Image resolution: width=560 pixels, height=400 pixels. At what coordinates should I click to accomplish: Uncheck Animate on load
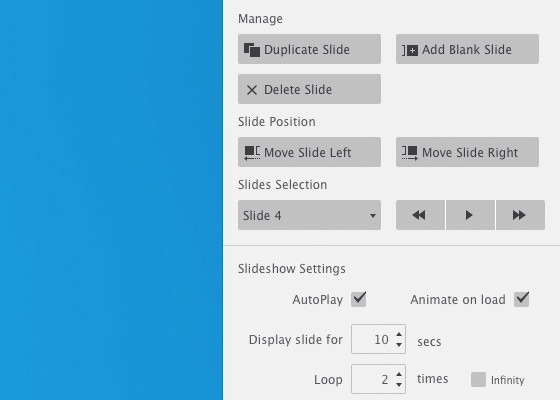[522, 299]
